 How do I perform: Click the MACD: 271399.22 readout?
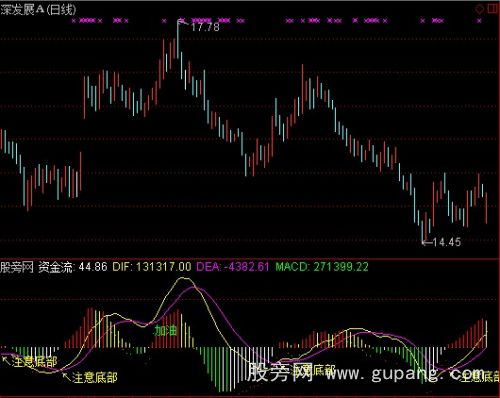[x=322, y=267]
